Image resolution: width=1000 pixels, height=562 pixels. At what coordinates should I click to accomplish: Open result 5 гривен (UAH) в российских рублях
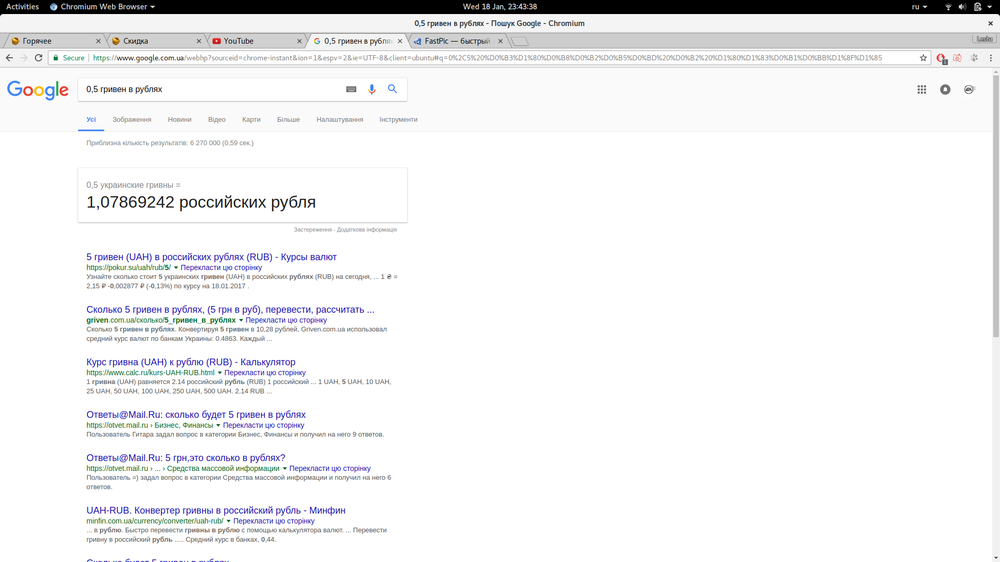coord(211,257)
